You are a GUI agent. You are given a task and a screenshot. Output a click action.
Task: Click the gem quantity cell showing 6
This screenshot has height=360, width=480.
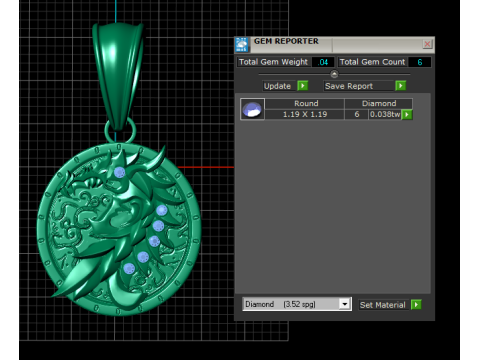click(357, 114)
